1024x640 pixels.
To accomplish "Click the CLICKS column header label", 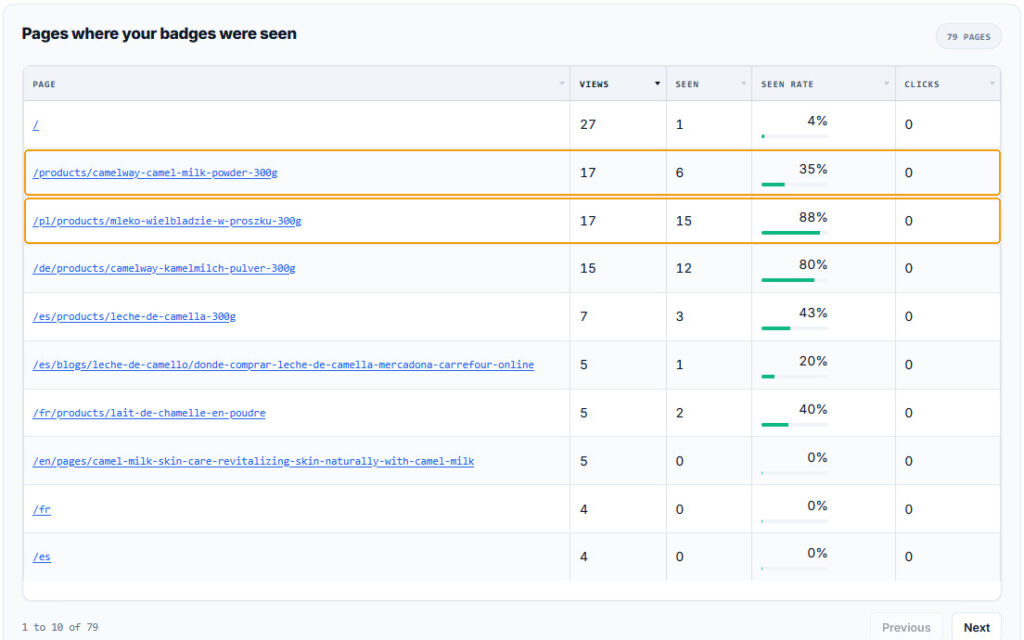I will coord(921,84).
